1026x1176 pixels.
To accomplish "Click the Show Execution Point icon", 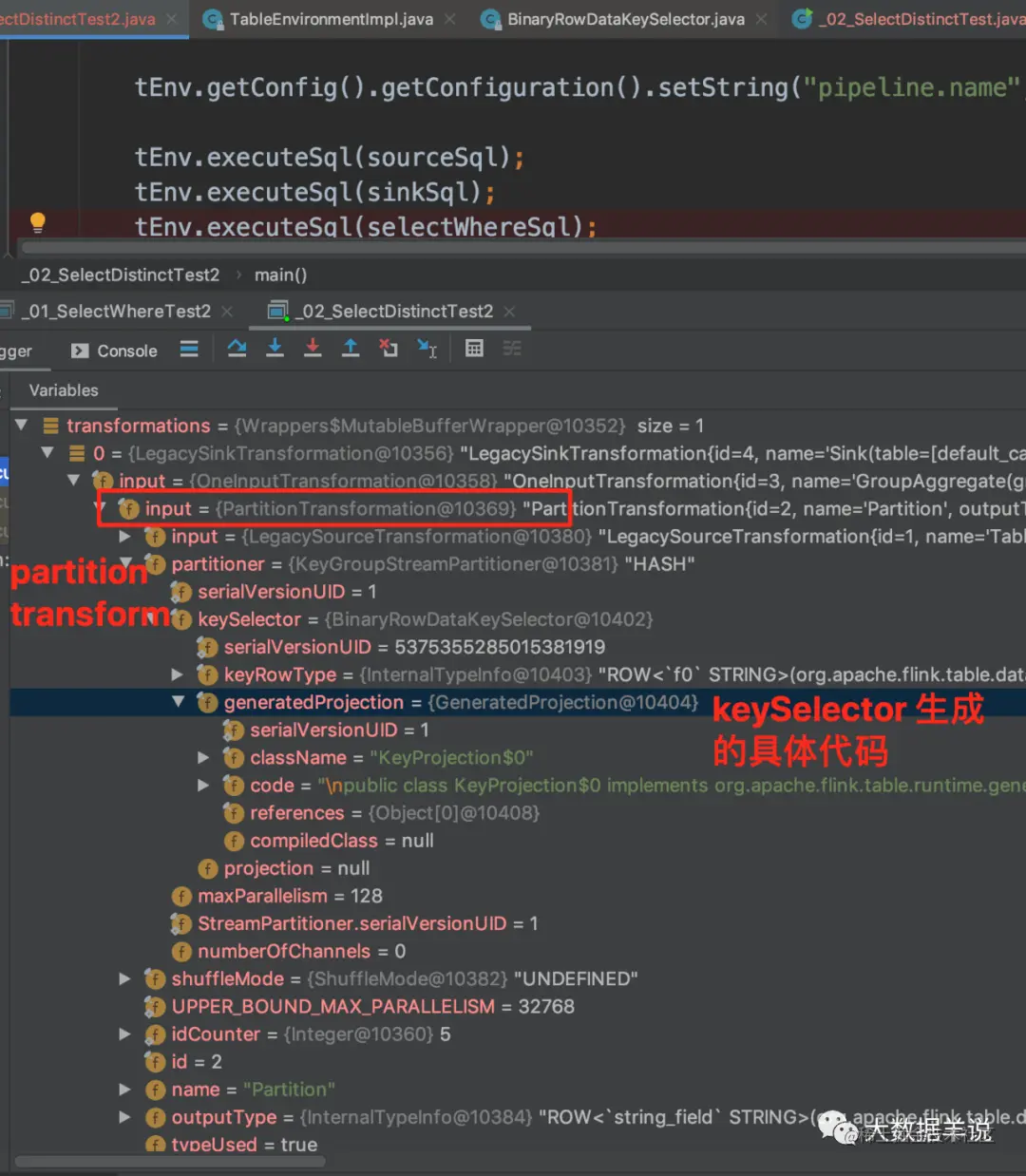I will click(189, 349).
